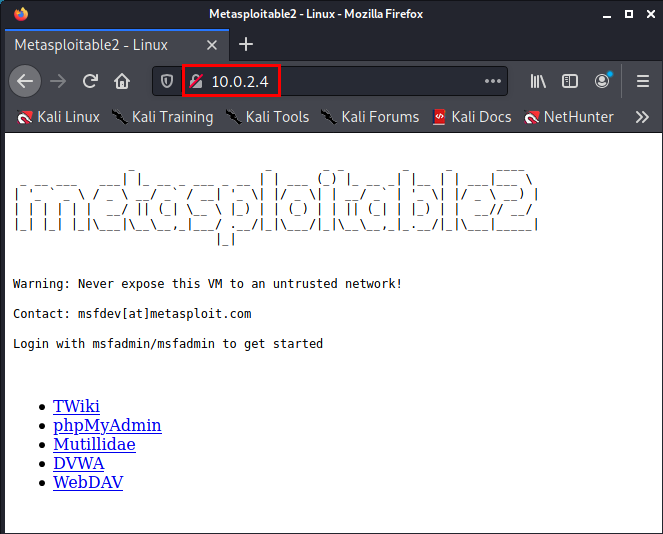Open Firefox account icon
The width and height of the screenshot is (663, 534).
(602, 81)
